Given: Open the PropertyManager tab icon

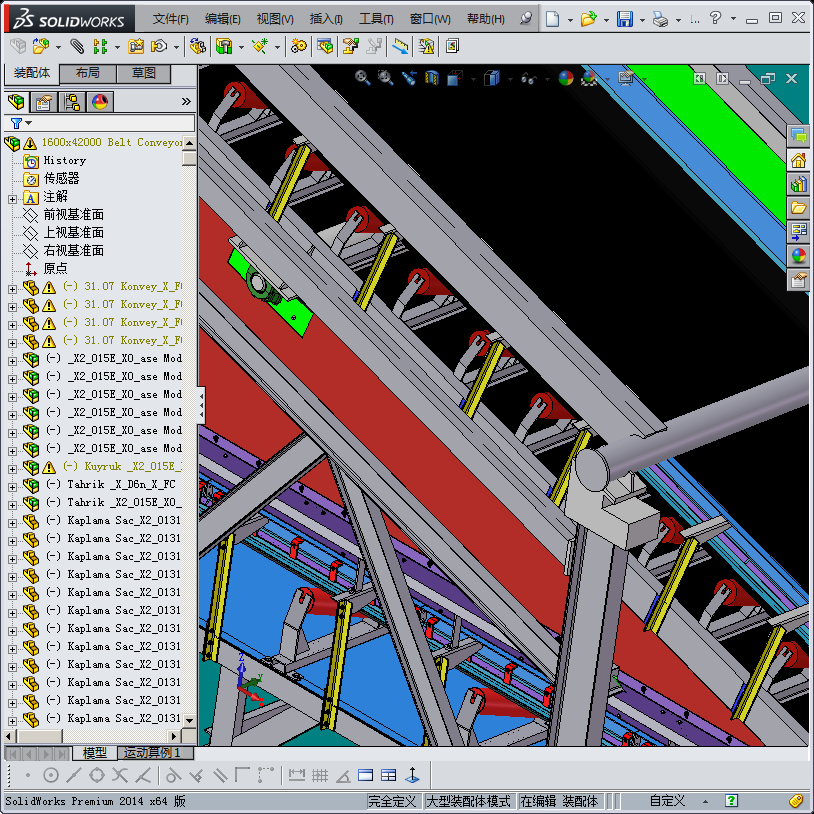Looking at the screenshot, I should 44,102.
